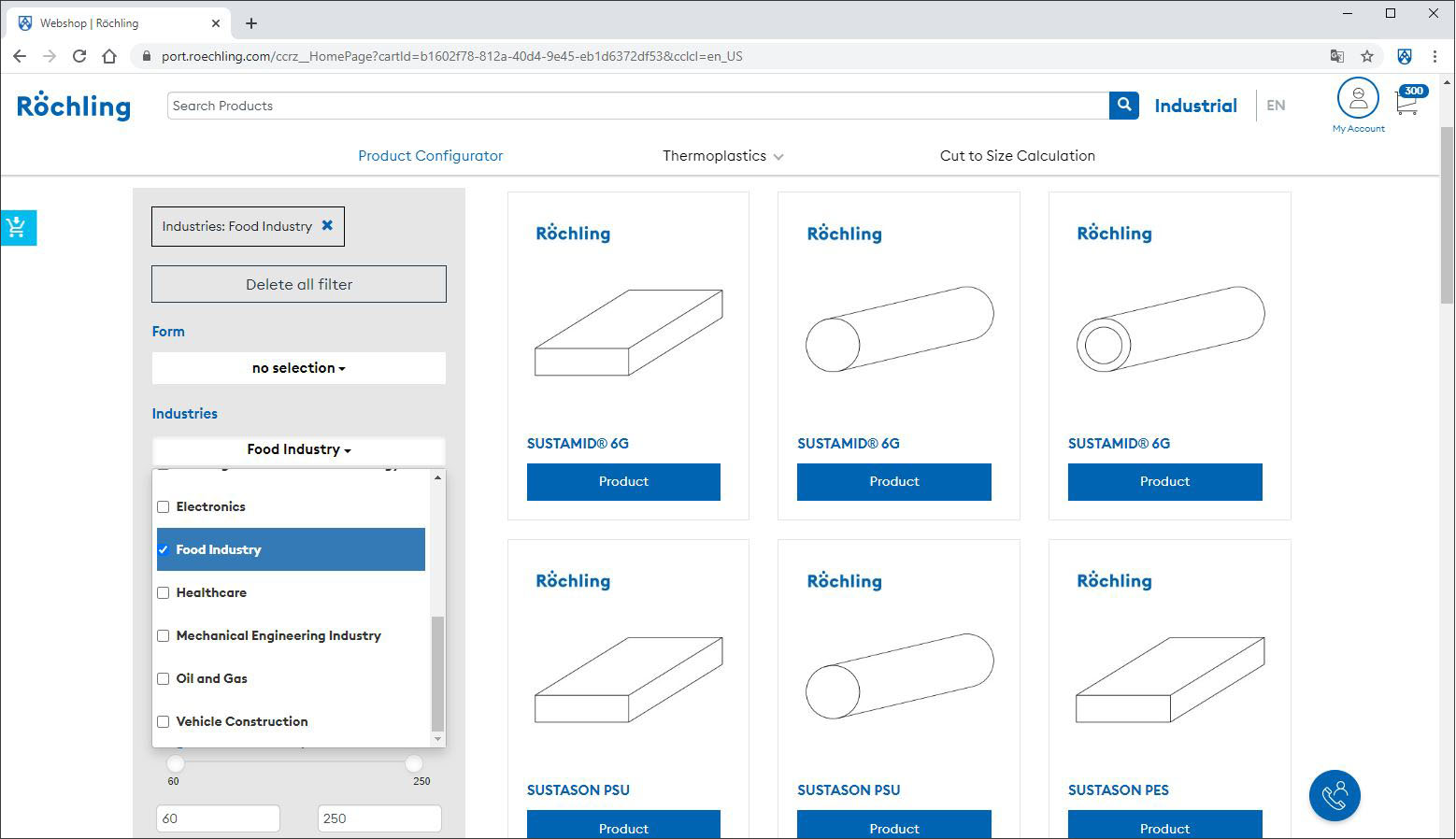
Task: View site security lock icon
Action: click(146, 56)
